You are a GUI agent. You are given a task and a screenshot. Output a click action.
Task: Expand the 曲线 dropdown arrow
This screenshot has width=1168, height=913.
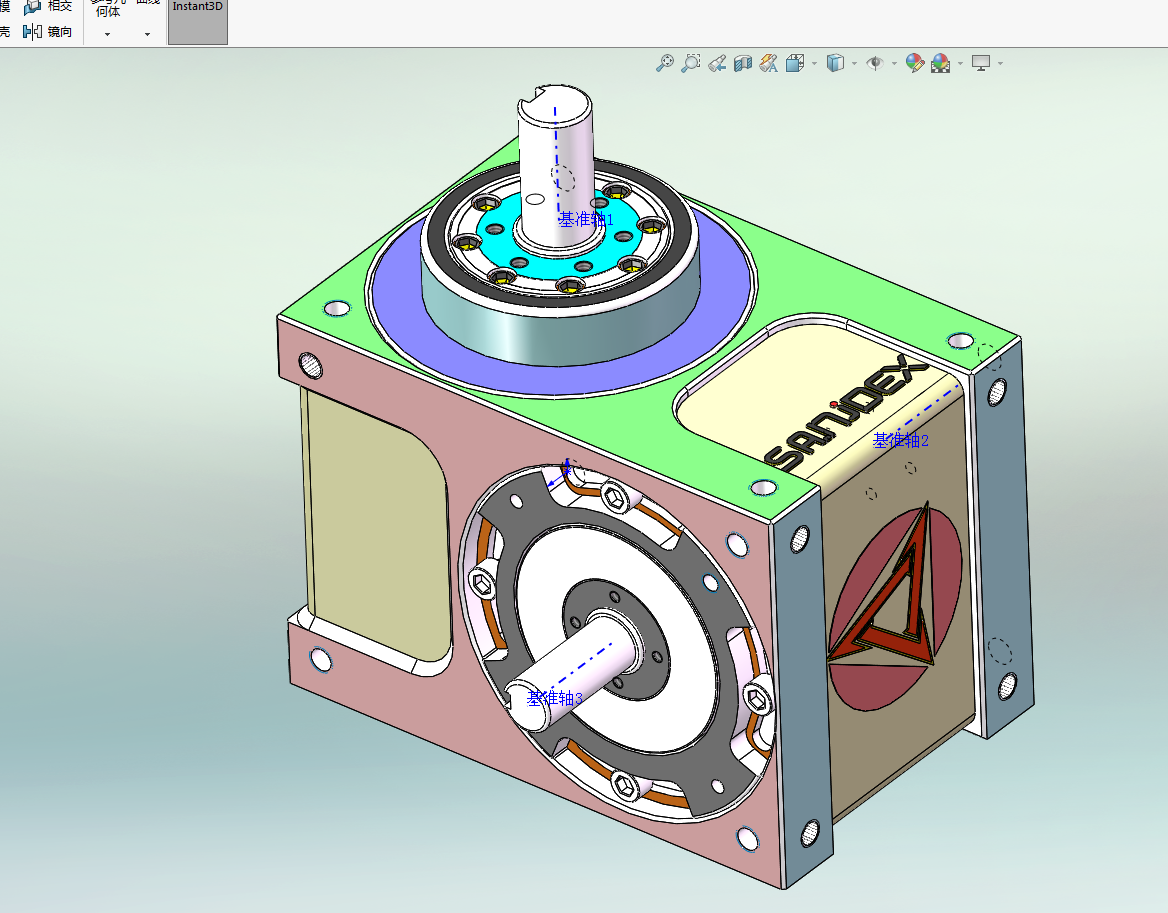click(x=147, y=34)
